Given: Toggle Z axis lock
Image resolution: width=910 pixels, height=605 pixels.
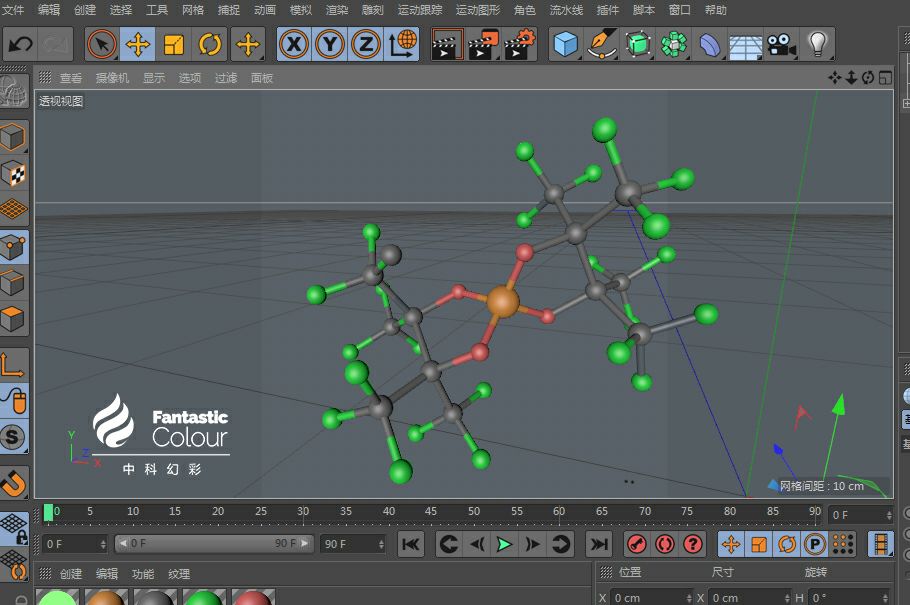Looking at the screenshot, I should pyautogui.click(x=366, y=44).
